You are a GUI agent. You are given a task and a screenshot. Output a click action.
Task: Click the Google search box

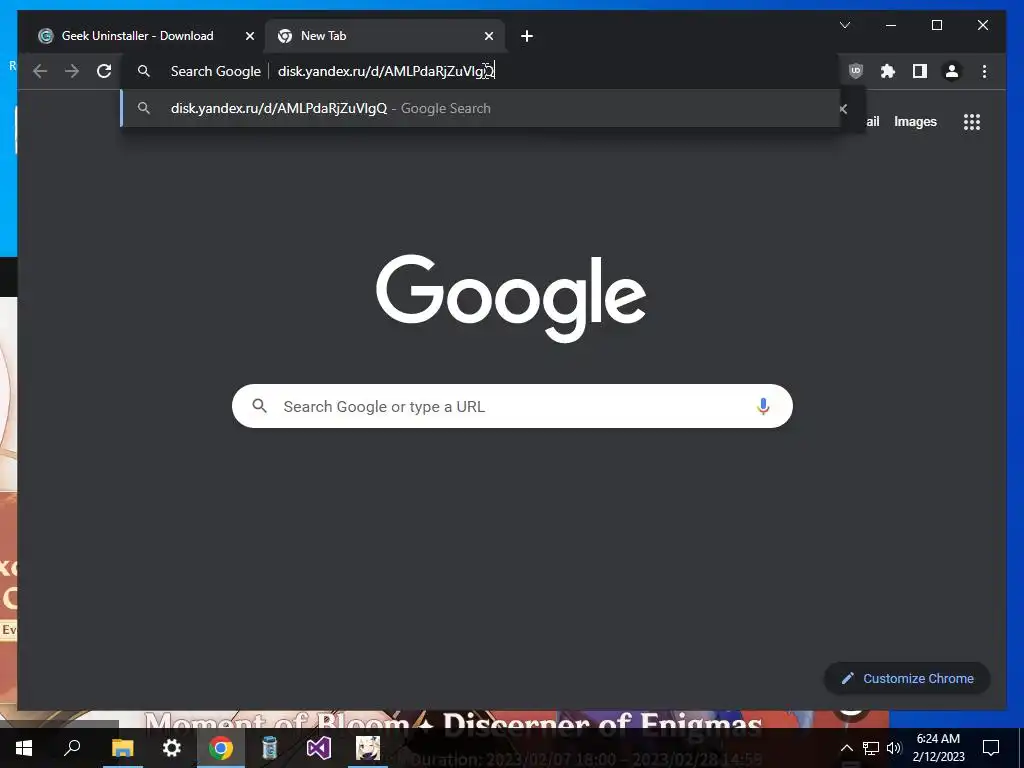[x=512, y=406]
